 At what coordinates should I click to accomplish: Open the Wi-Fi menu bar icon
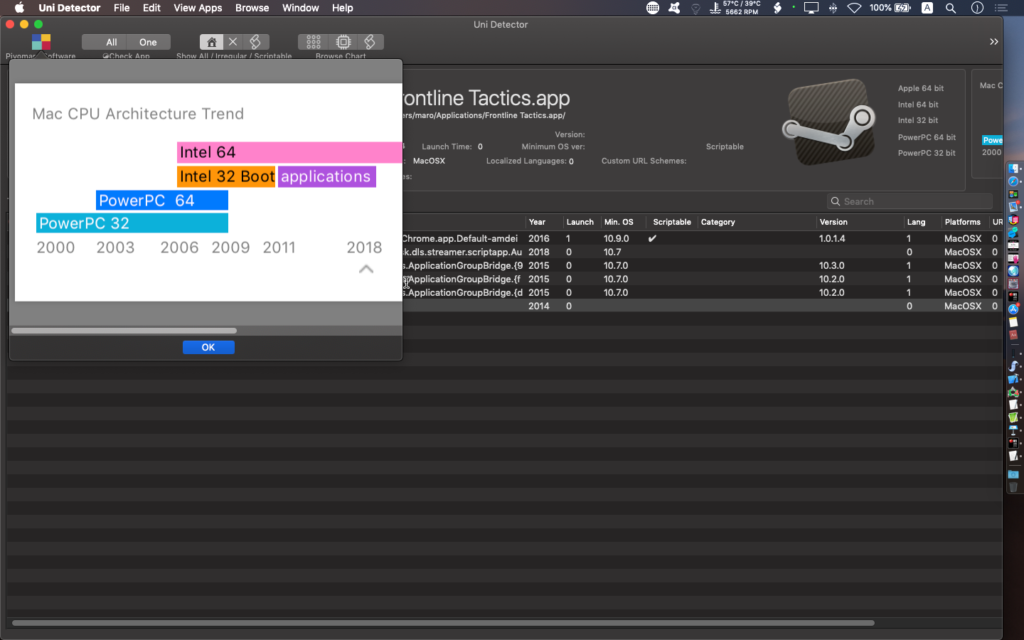854,8
